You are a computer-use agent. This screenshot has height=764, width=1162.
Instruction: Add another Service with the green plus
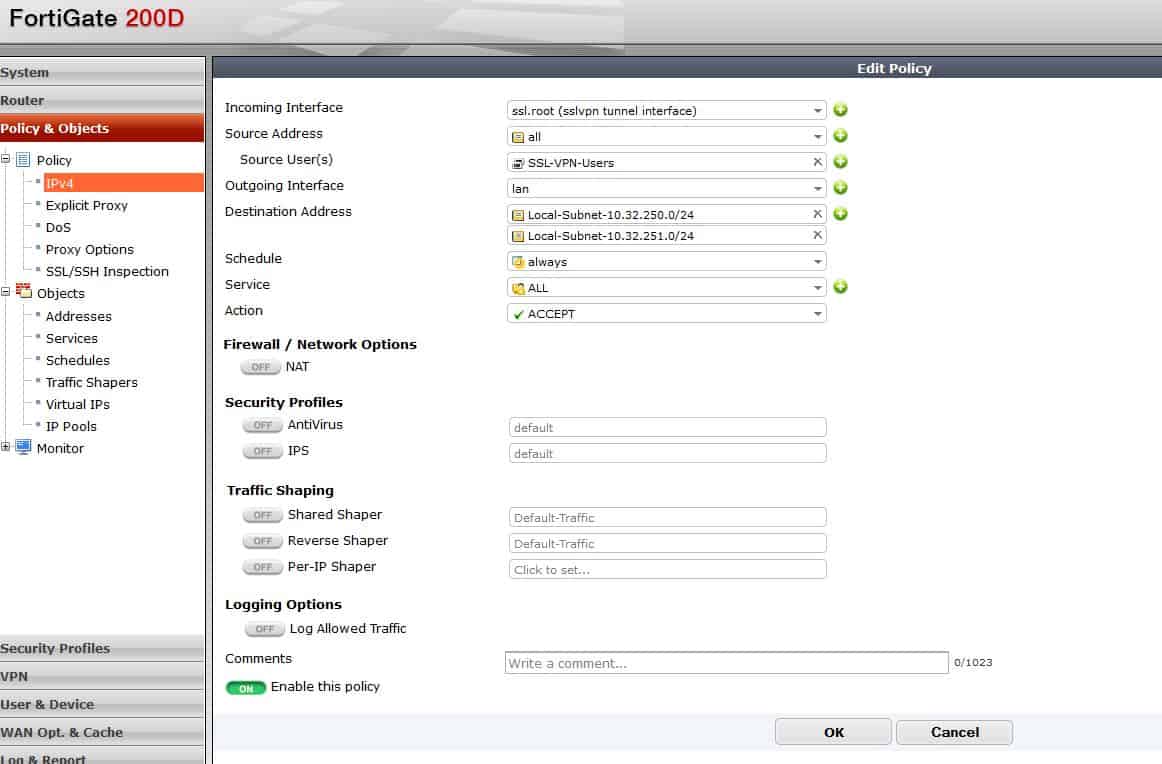pos(840,287)
